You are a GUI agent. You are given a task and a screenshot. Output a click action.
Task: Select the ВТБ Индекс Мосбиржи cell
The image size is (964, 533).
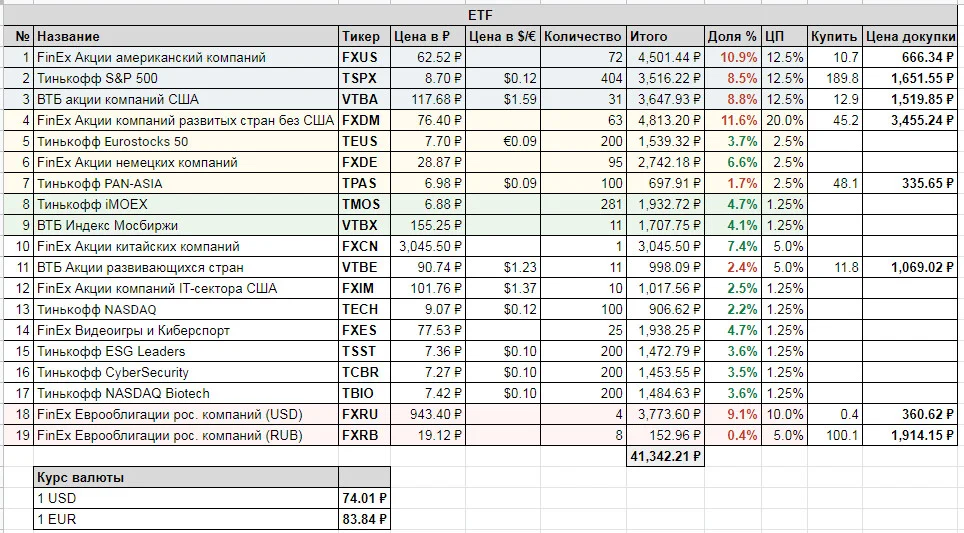click(x=186, y=226)
